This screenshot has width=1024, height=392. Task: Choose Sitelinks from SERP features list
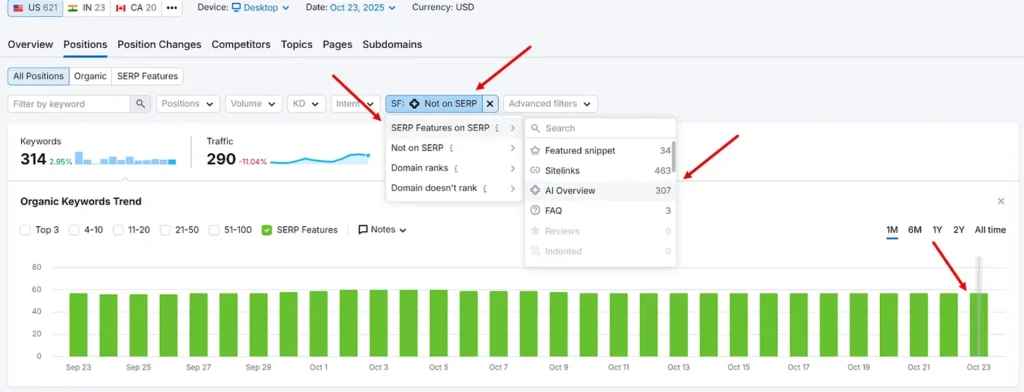[600, 171]
